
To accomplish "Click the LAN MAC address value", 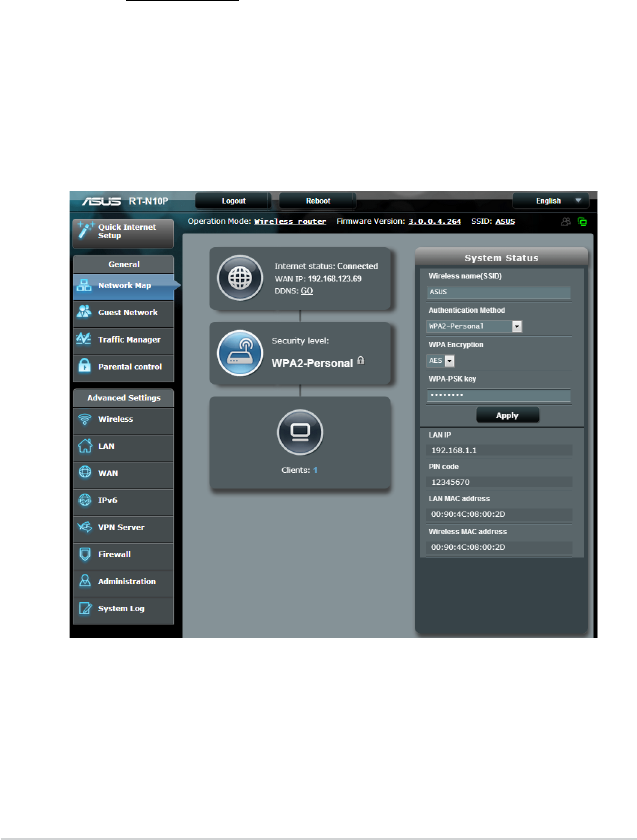I will (468, 514).
